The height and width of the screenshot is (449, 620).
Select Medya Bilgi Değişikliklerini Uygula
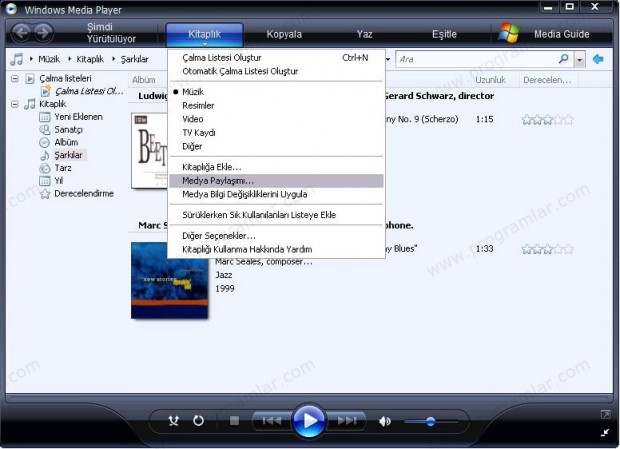276,194
